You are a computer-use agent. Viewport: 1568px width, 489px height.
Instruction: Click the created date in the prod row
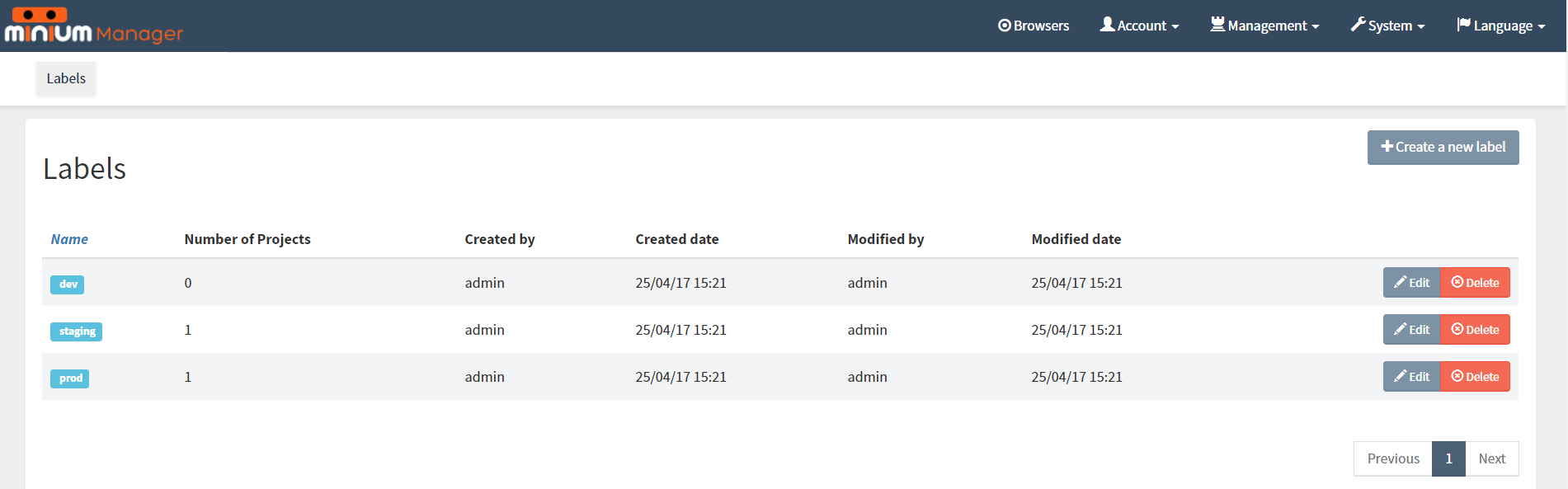681,377
